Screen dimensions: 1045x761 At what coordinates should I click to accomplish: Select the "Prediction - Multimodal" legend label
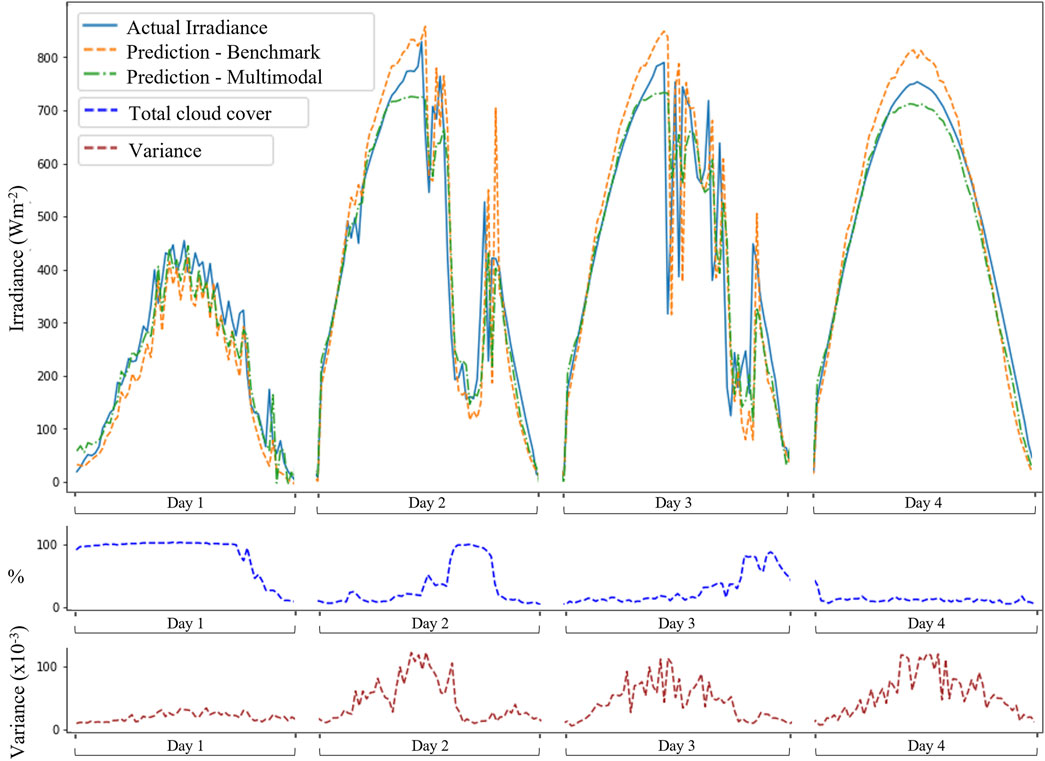tap(225, 77)
